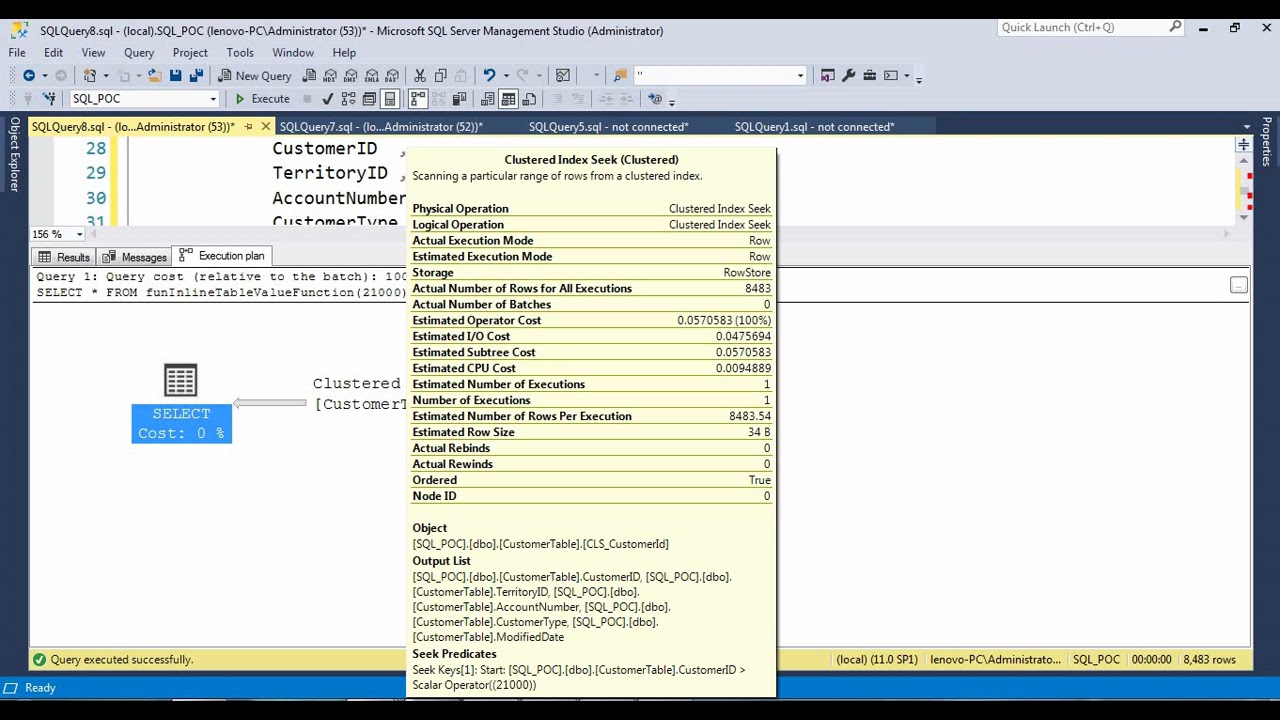
Task: Click the Save All icon
Action: tap(196, 75)
